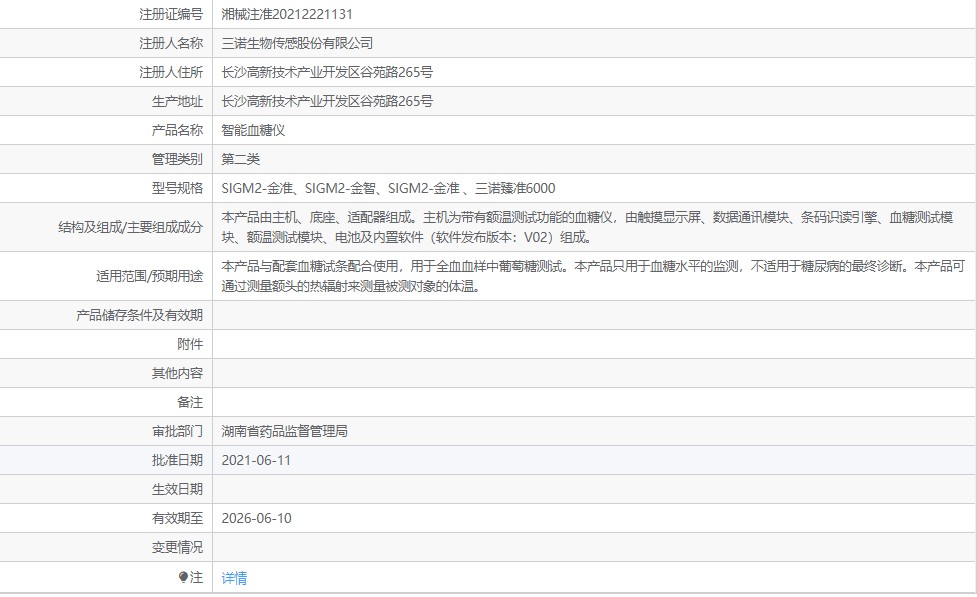The height and width of the screenshot is (597, 977).
Task: Click the 管理类别 label
Action: (177, 159)
